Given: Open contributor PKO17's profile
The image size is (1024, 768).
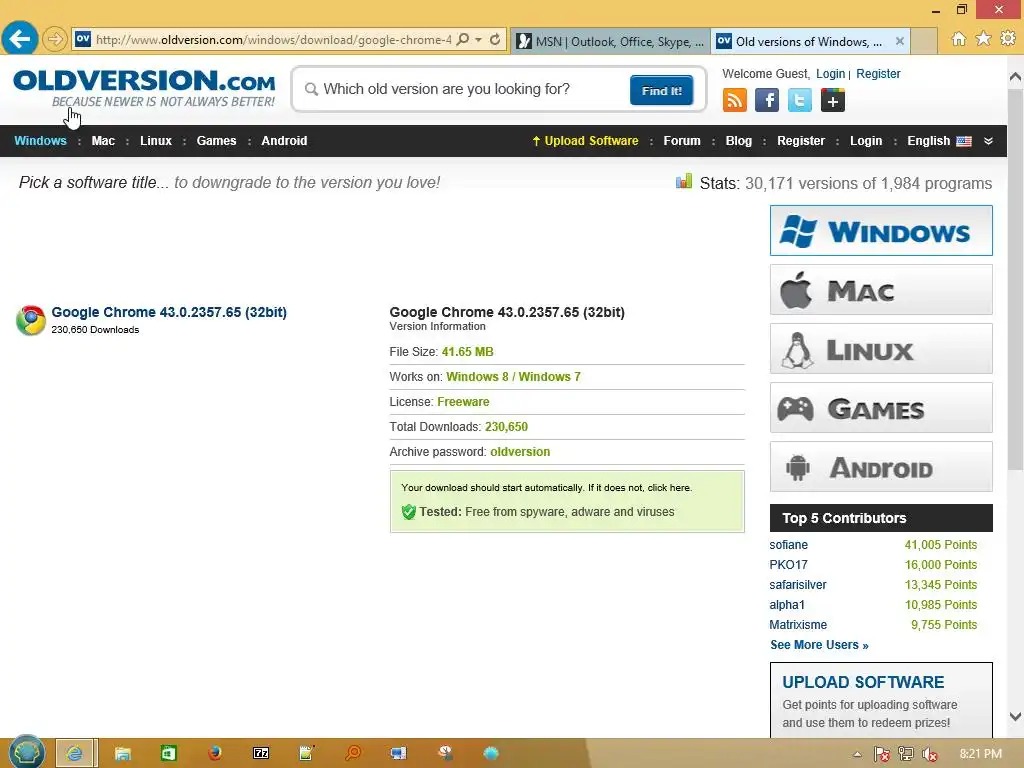Looking at the screenshot, I should coord(788,565).
